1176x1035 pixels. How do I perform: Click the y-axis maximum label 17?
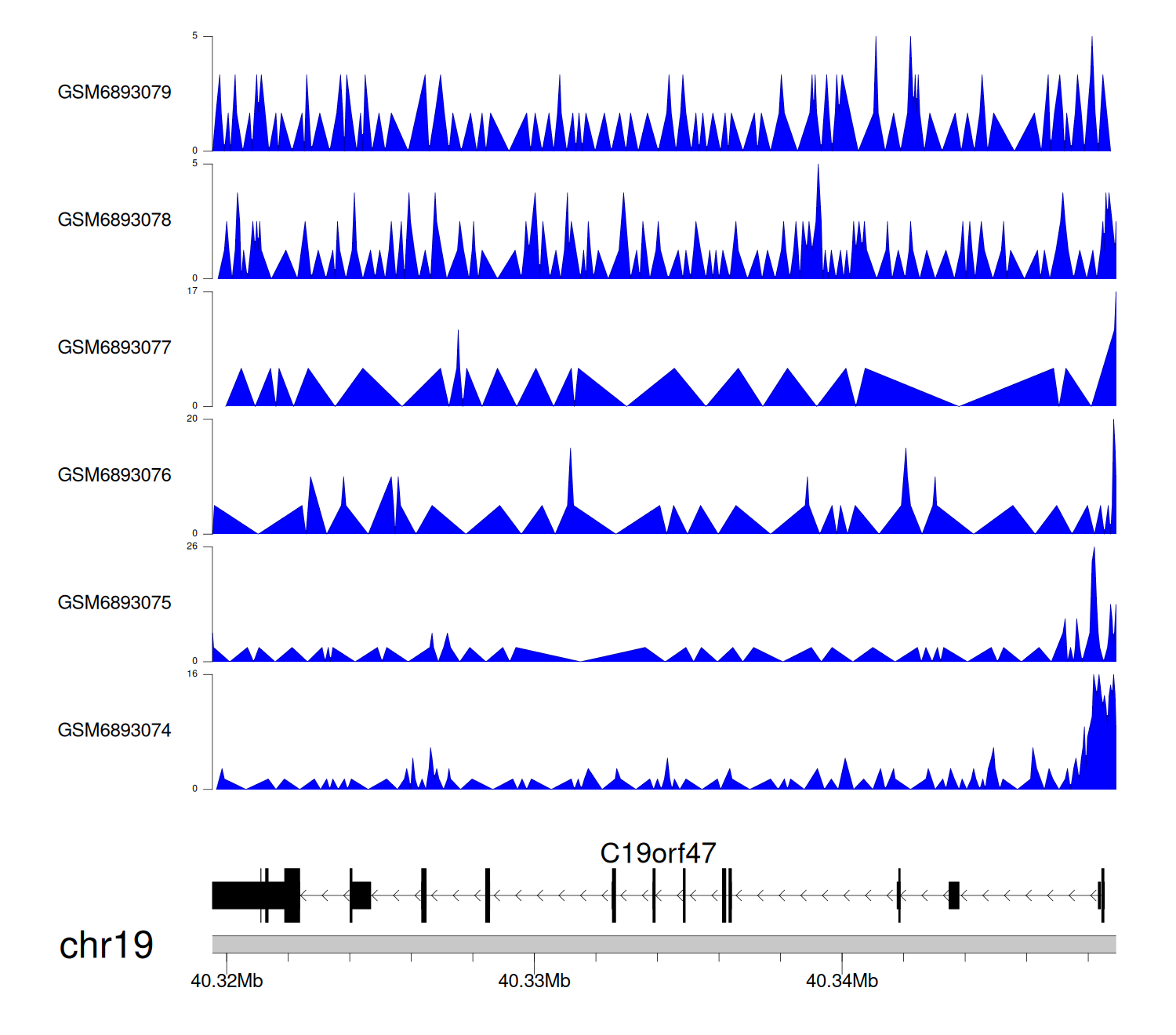192,291
